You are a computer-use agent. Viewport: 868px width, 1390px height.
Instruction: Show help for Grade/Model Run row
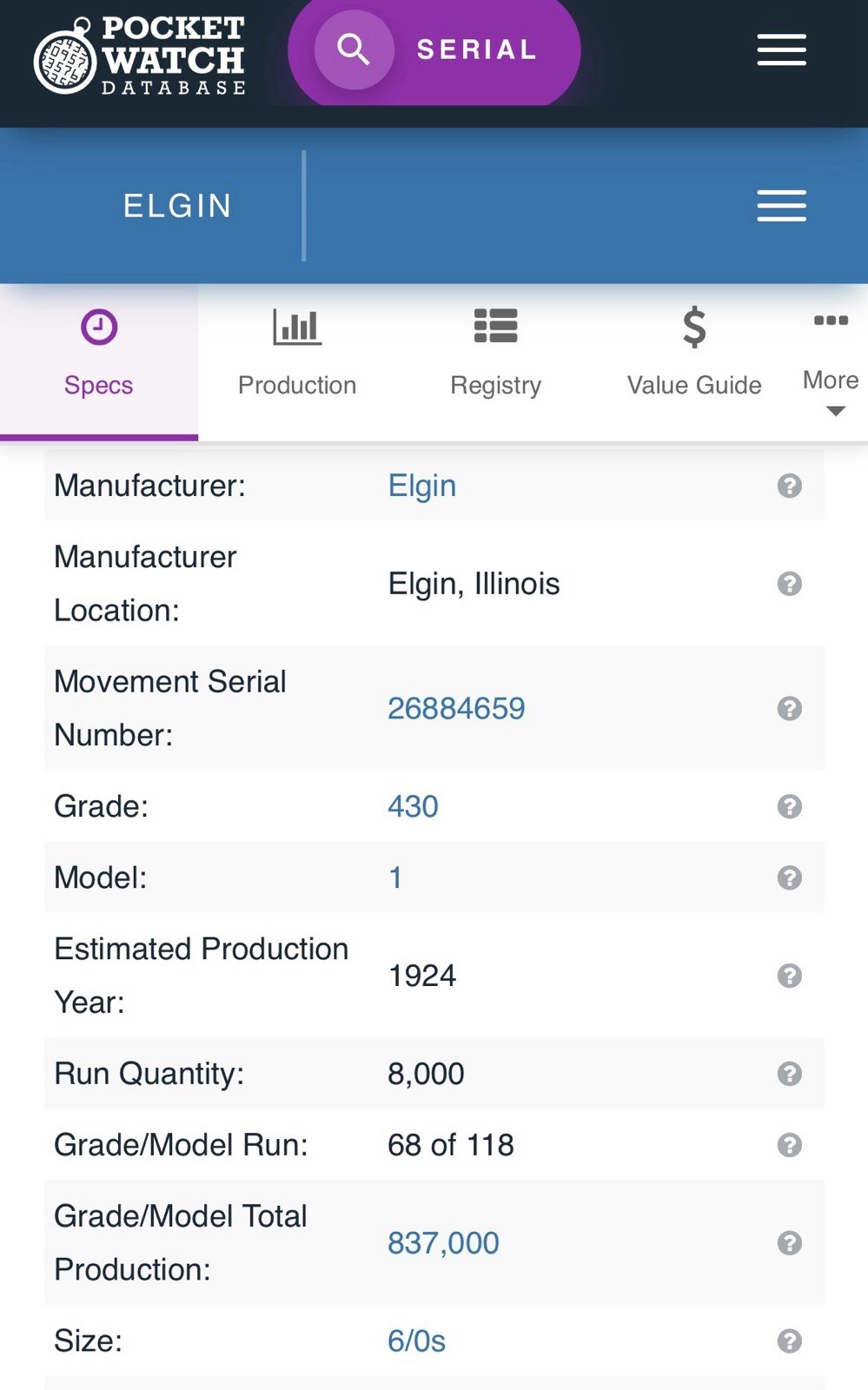click(x=789, y=1146)
